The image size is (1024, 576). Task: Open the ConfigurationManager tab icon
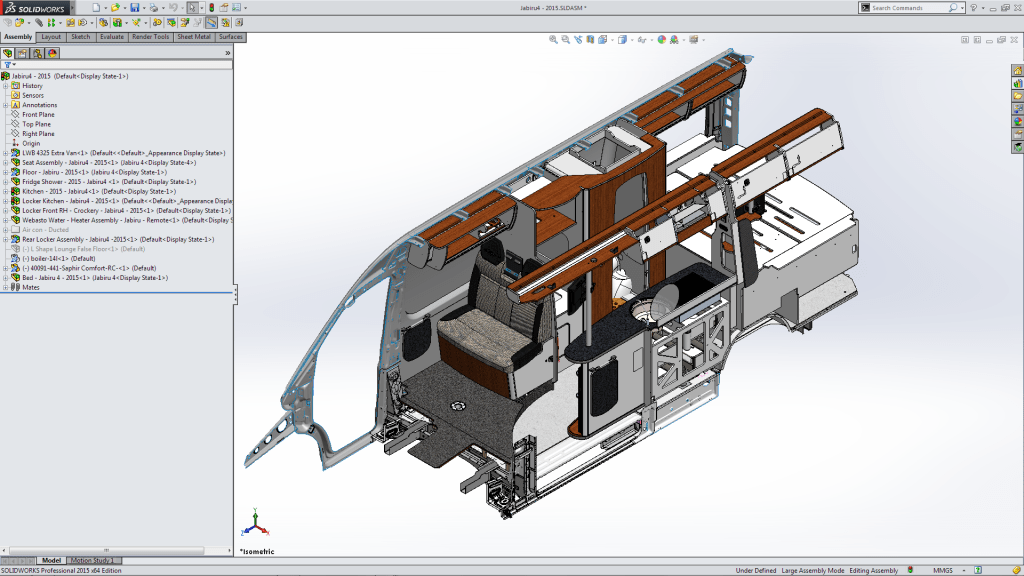point(37,53)
